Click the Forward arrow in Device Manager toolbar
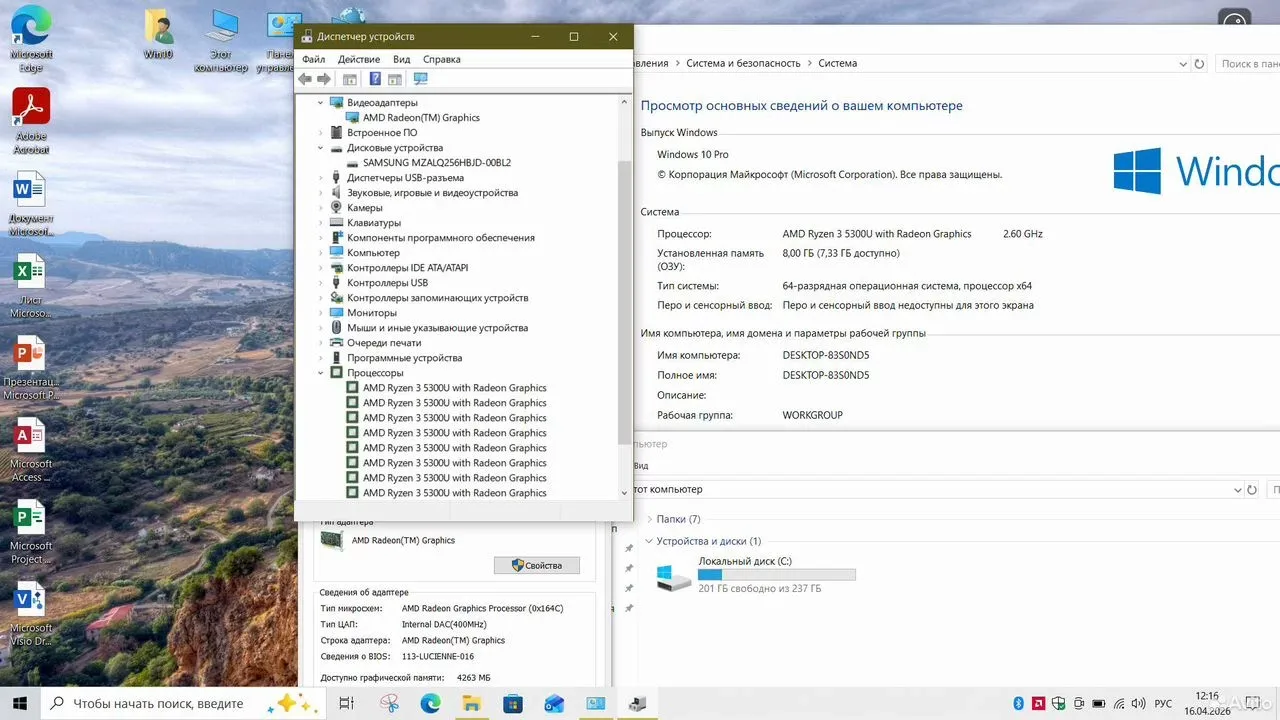The width and height of the screenshot is (1280, 720). tap(323, 79)
